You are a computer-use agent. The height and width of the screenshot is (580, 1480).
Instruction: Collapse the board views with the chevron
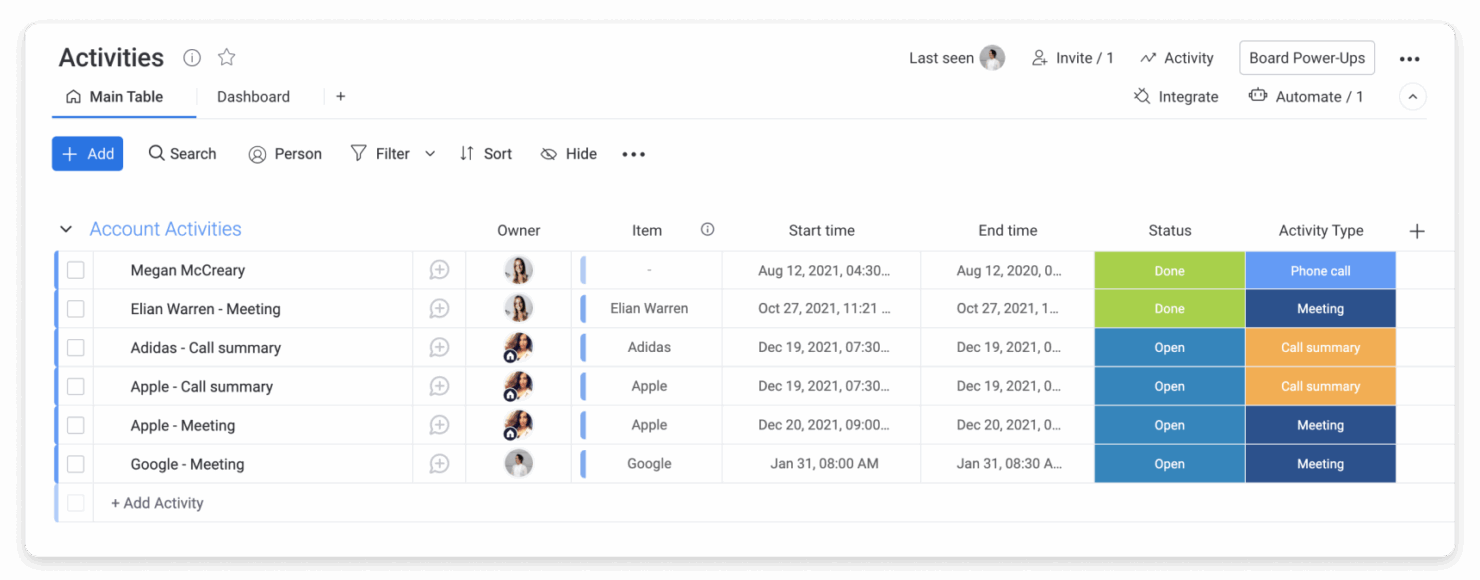(1412, 96)
